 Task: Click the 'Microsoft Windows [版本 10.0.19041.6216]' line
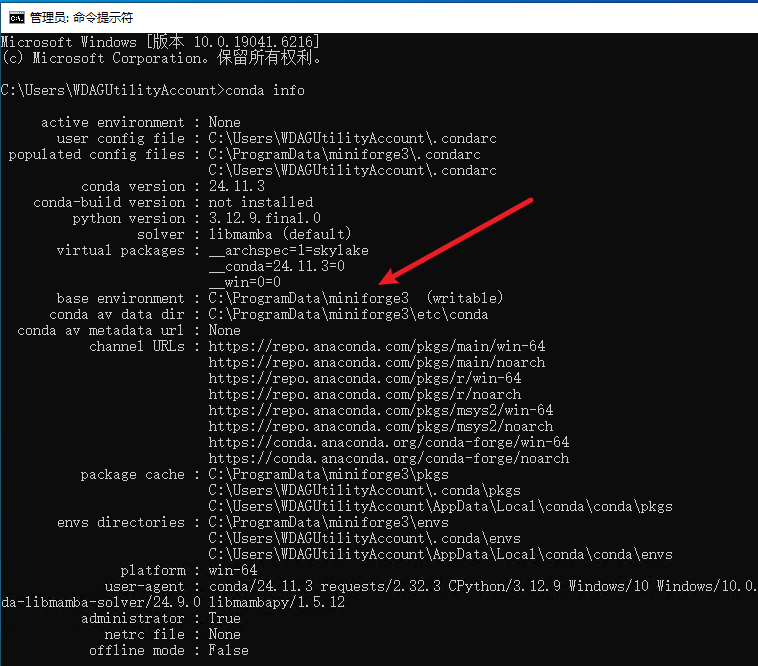pyautogui.click(x=160, y=42)
